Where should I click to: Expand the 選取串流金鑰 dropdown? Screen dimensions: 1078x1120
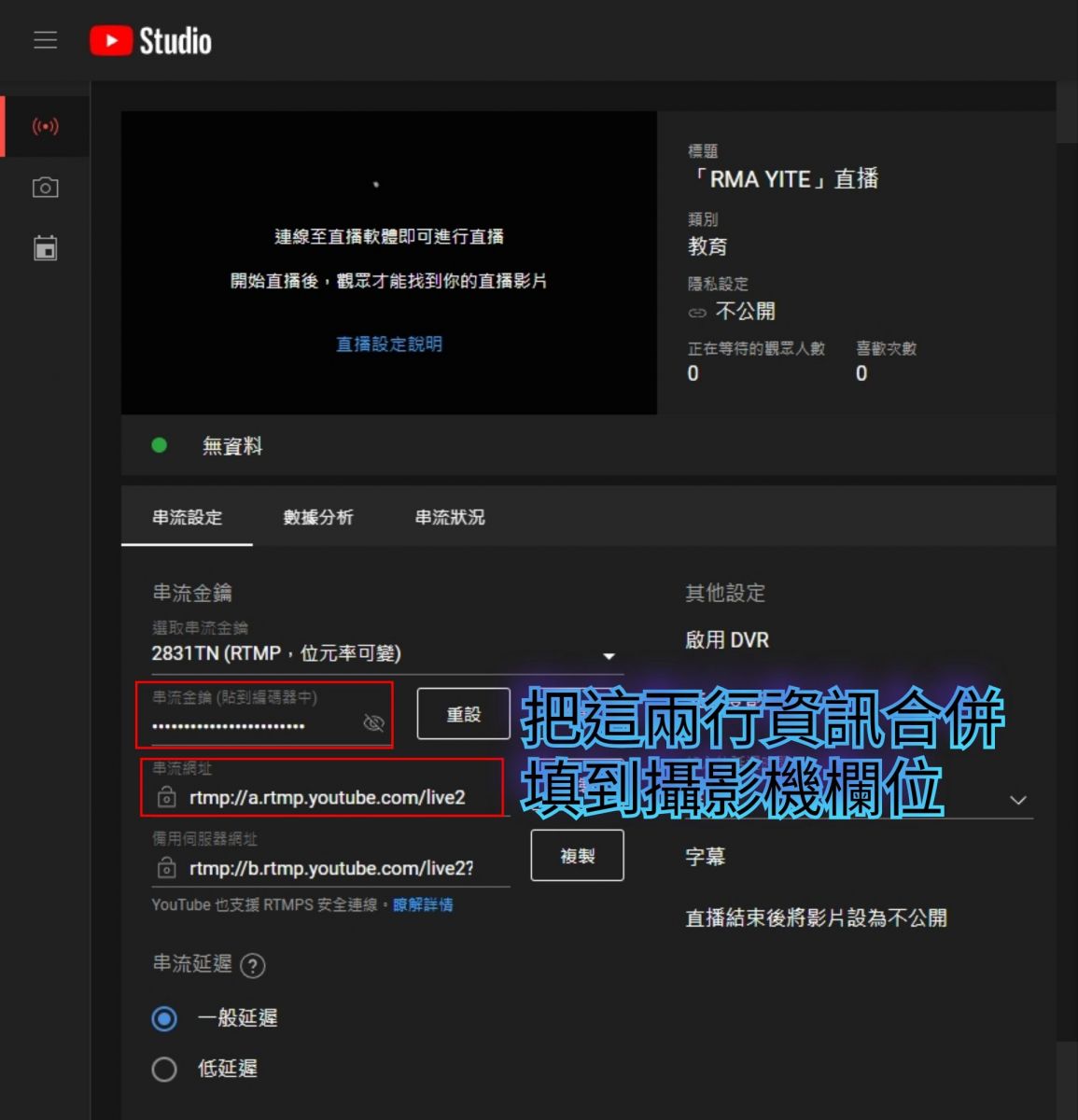(387, 654)
